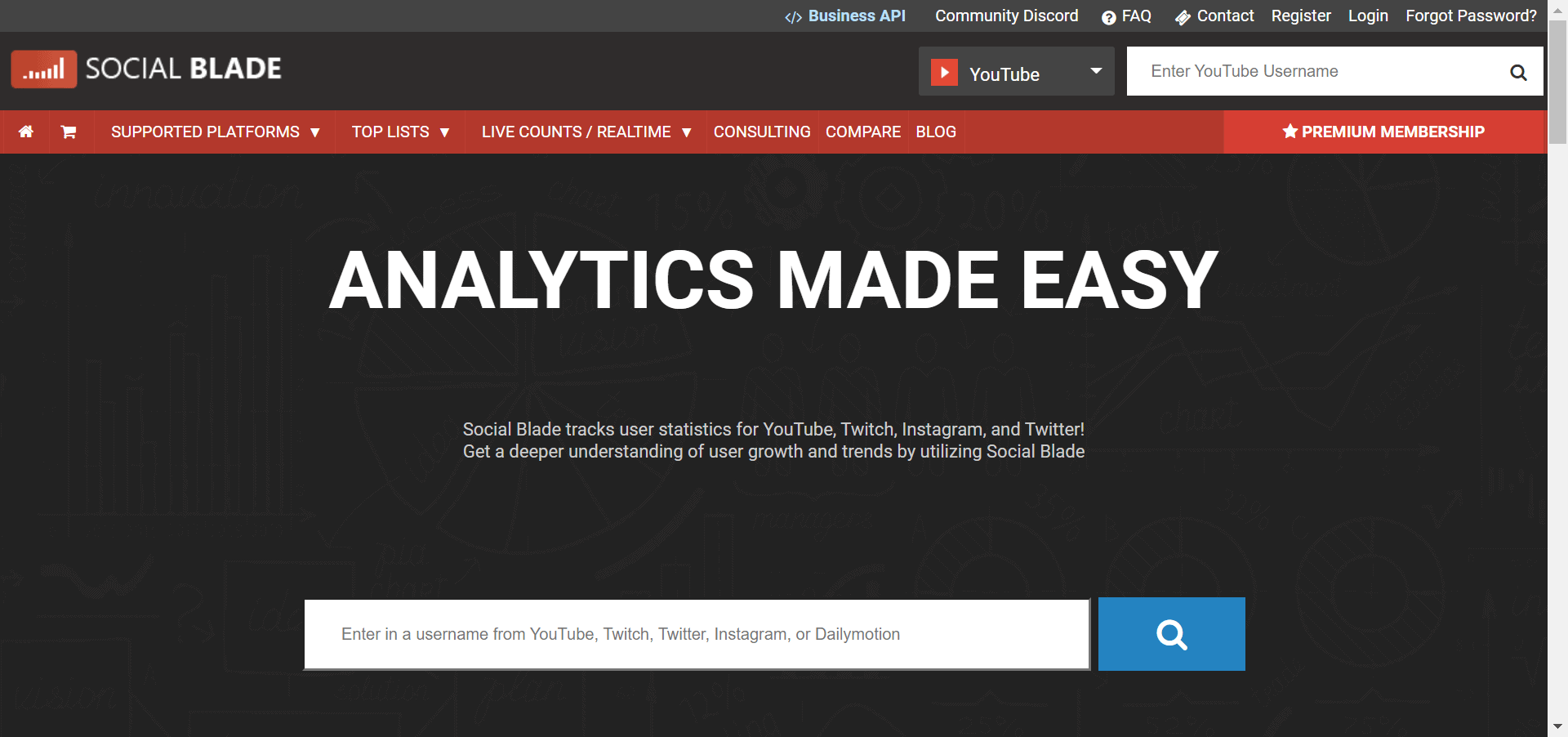This screenshot has height=737, width=1568.
Task: Expand the Top Lists menu
Action: 400,132
